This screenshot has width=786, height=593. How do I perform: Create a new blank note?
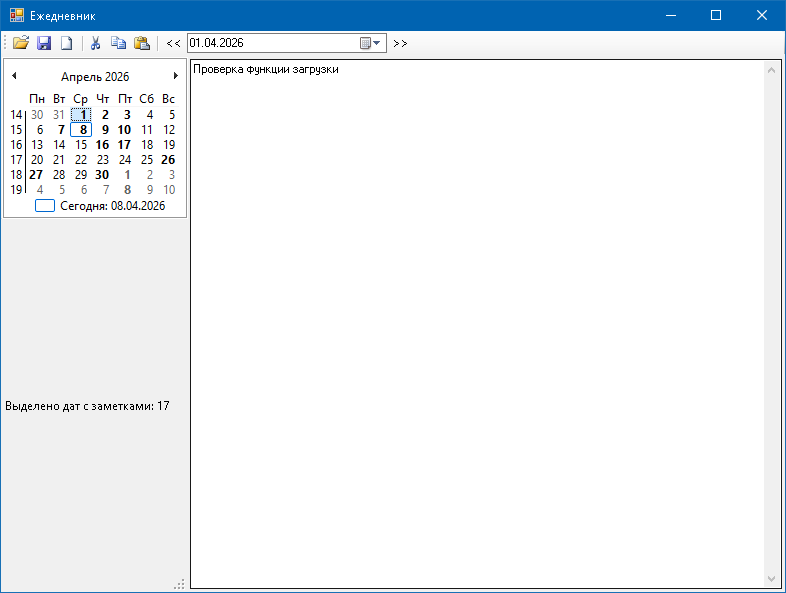click(66, 43)
